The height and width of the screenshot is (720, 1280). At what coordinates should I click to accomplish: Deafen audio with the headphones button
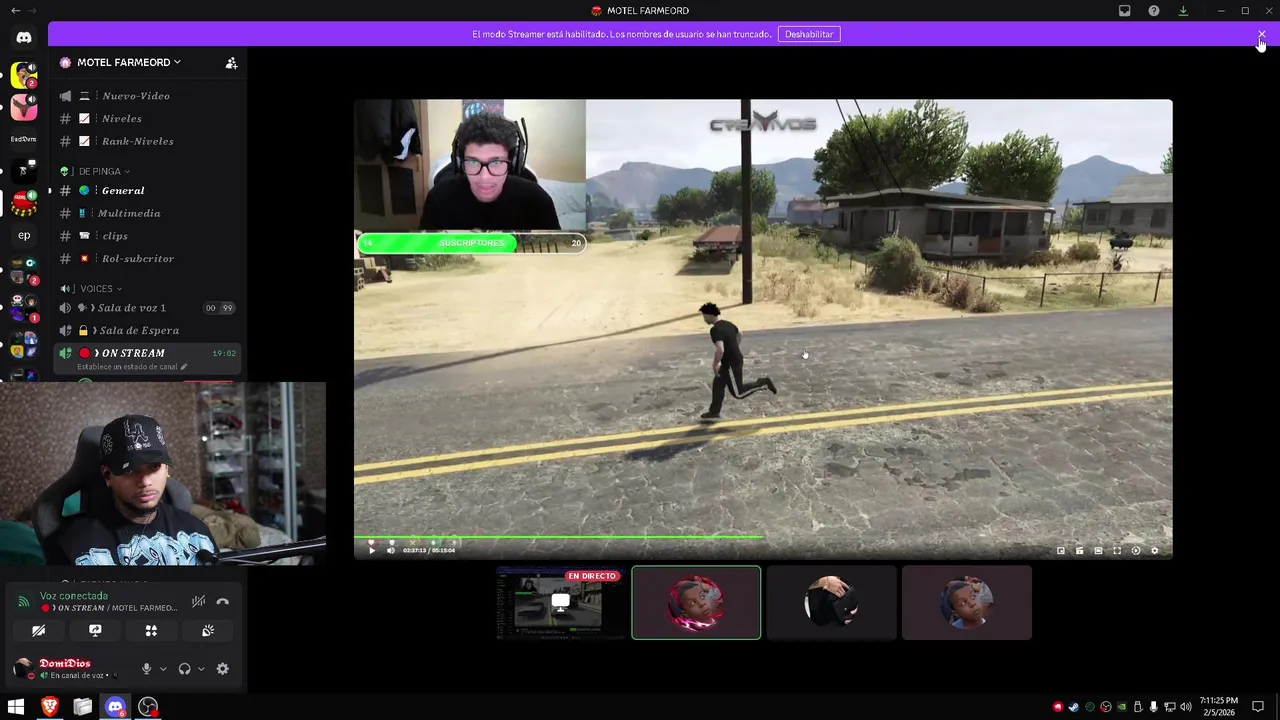click(184, 669)
